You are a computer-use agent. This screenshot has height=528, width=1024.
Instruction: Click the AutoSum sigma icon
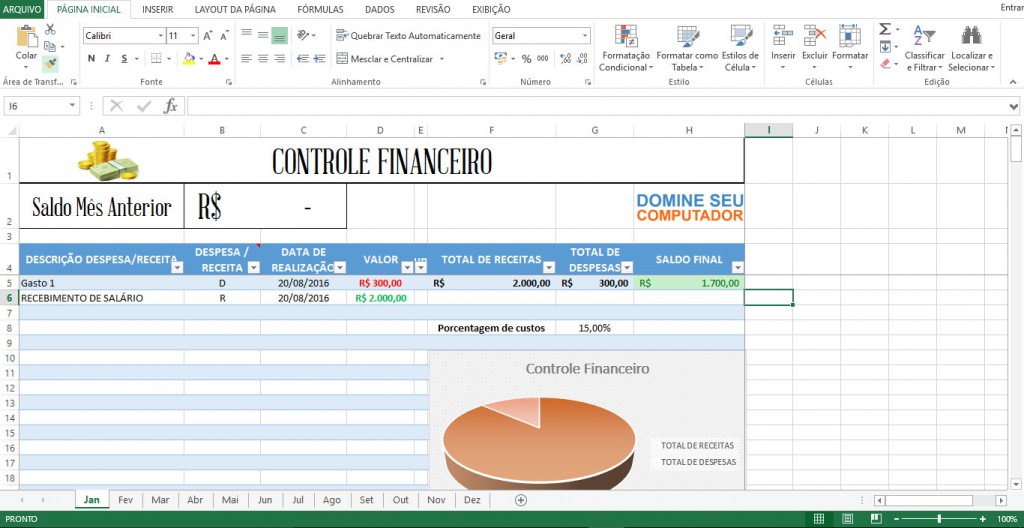885,29
